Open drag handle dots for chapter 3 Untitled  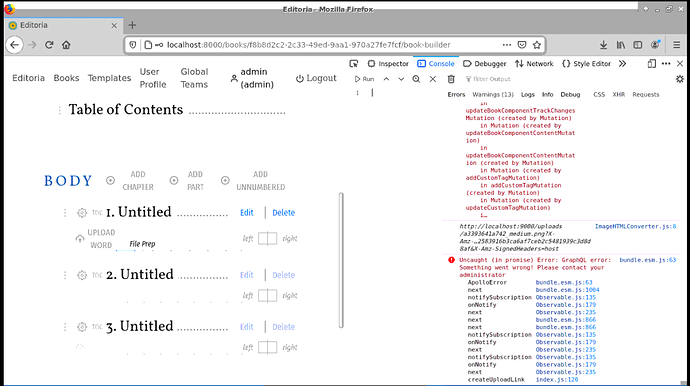pos(65,327)
